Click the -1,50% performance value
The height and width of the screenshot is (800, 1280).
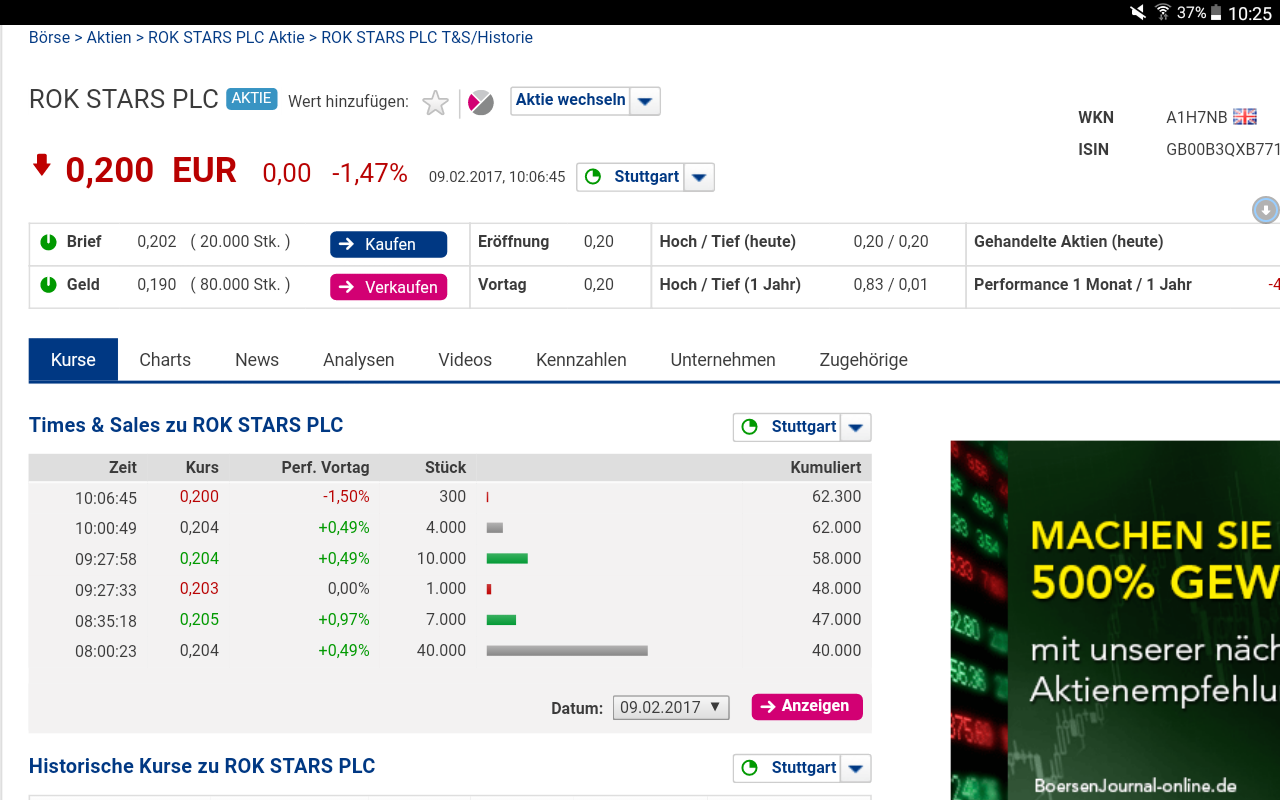(346, 497)
